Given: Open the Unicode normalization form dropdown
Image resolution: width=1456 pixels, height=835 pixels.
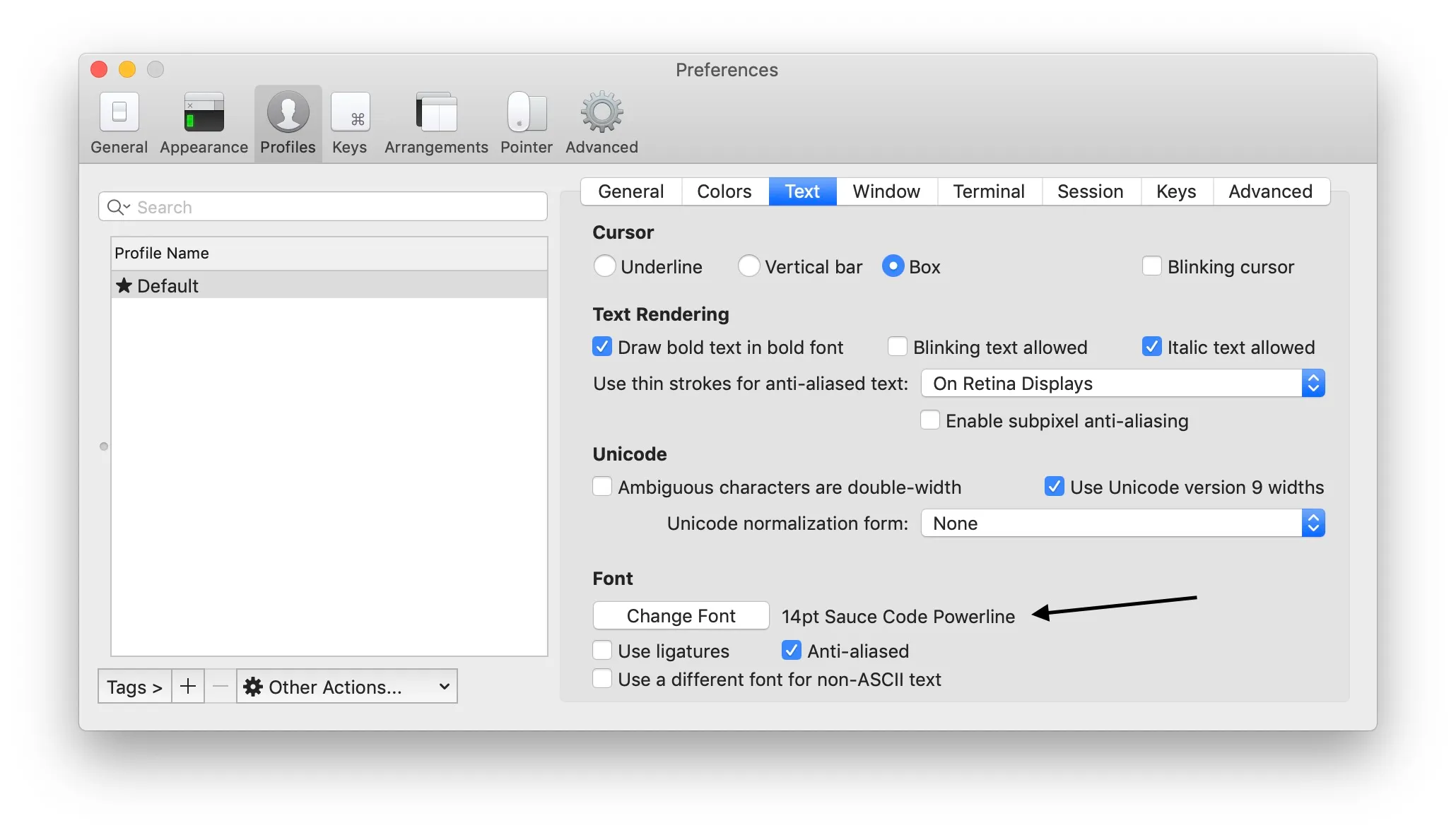Looking at the screenshot, I should (x=1313, y=523).
